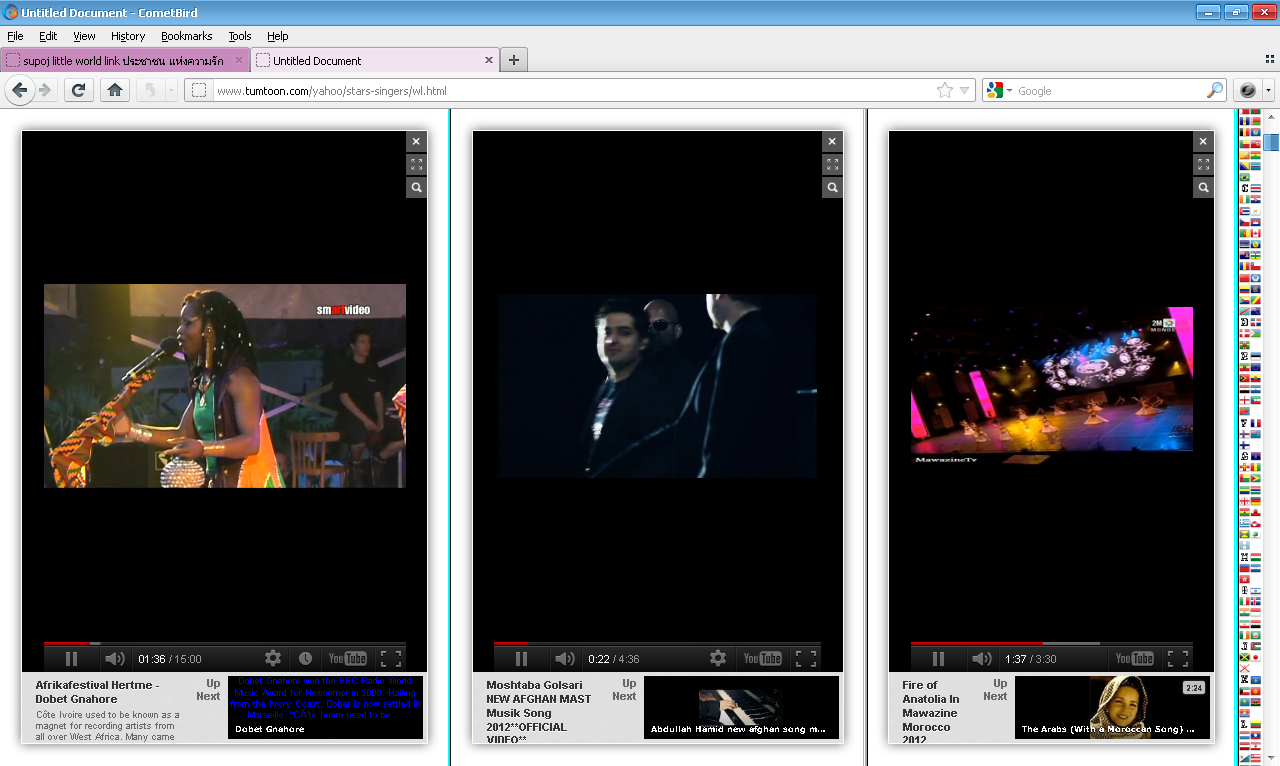Switch to the supoj little world link tab
The width and height of the screenshot is (1280, 766).
tap(125, 60)
